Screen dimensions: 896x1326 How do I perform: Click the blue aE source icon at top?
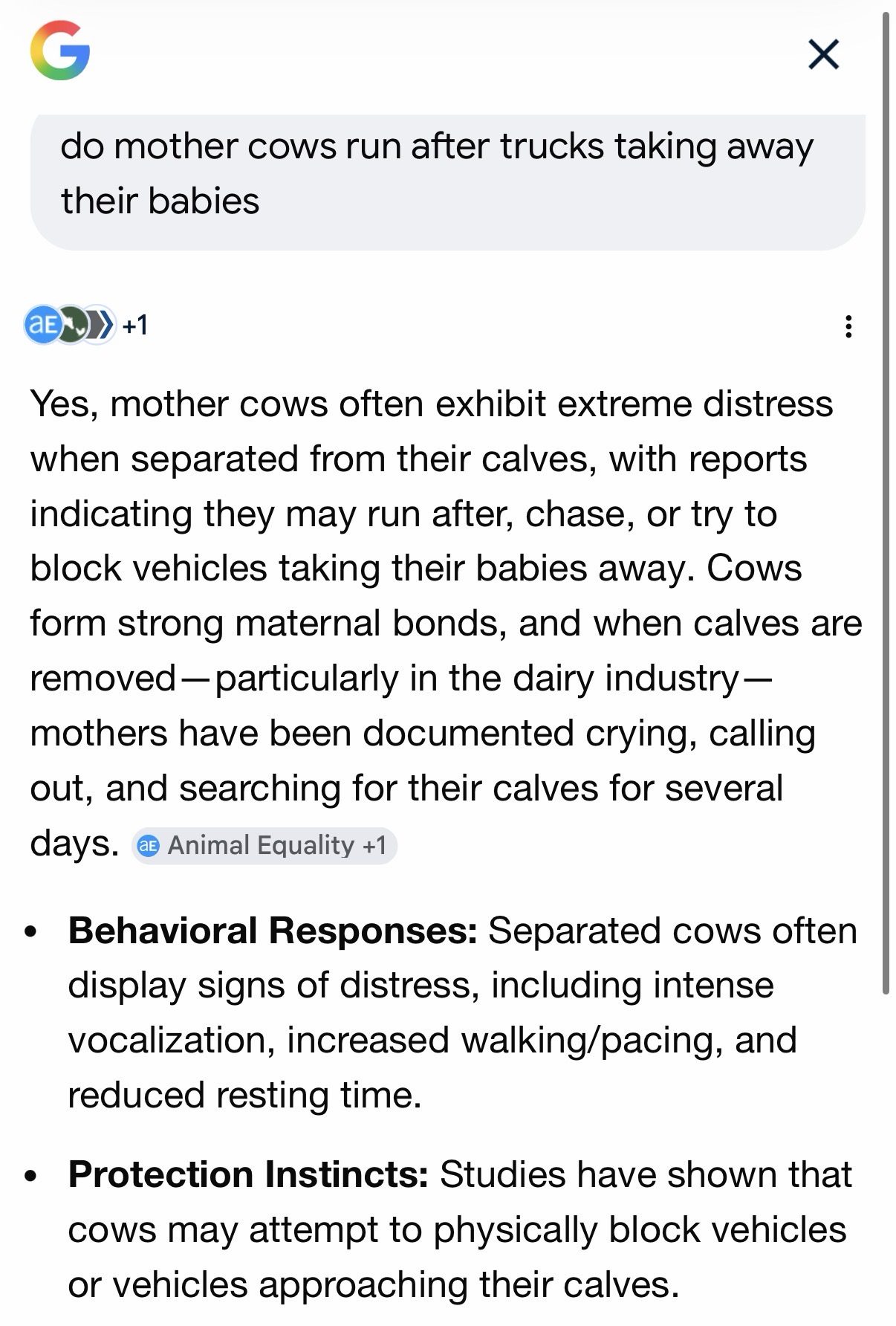coord(42,325)
